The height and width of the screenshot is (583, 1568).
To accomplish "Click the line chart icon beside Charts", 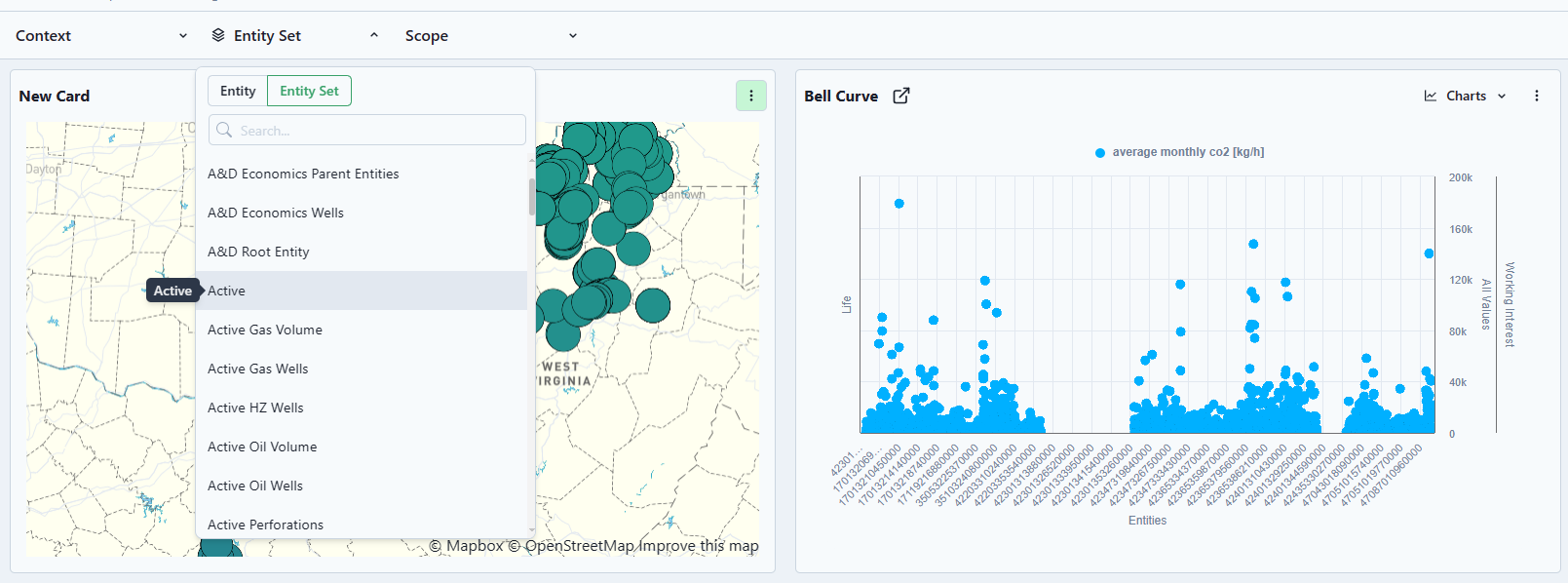I will click(x=1431, y=96).
